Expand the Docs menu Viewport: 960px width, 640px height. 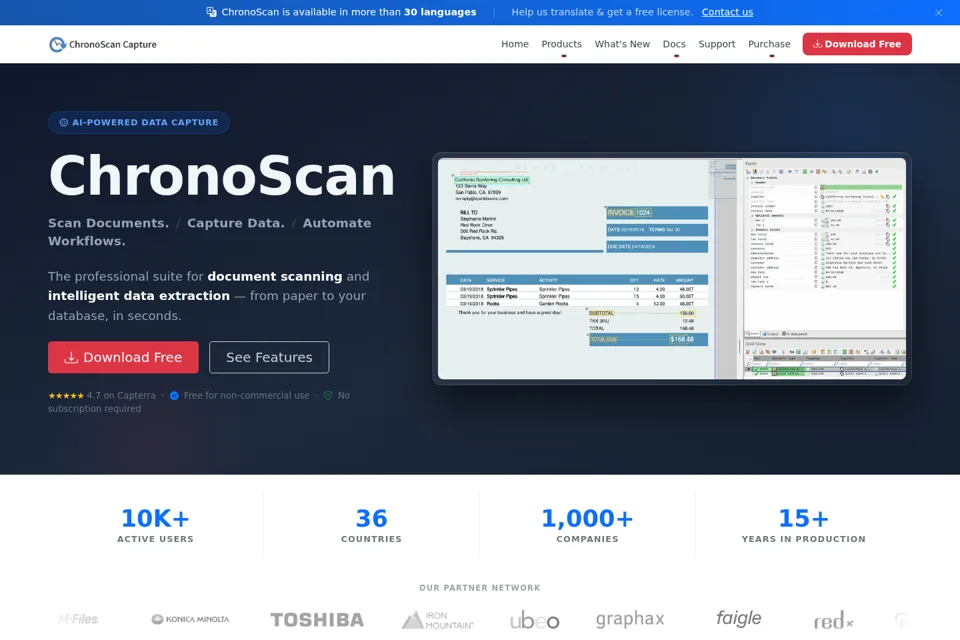[x=673, y=44]
